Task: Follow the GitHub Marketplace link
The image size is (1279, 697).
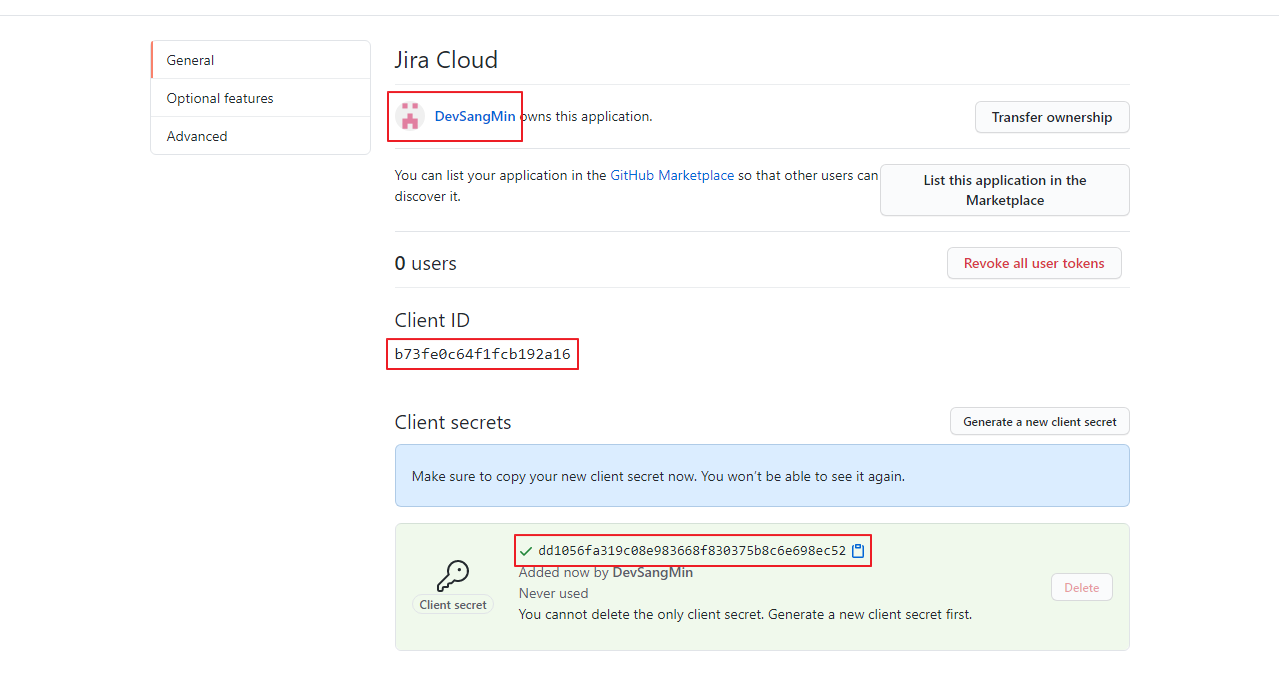Action: point(672,175)
